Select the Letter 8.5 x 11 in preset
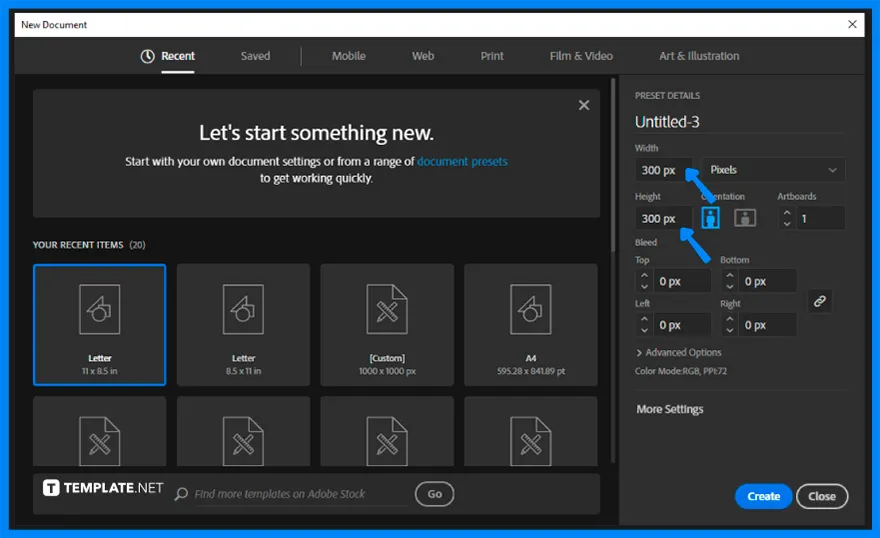880x538 pixels. tap(243, 324)
